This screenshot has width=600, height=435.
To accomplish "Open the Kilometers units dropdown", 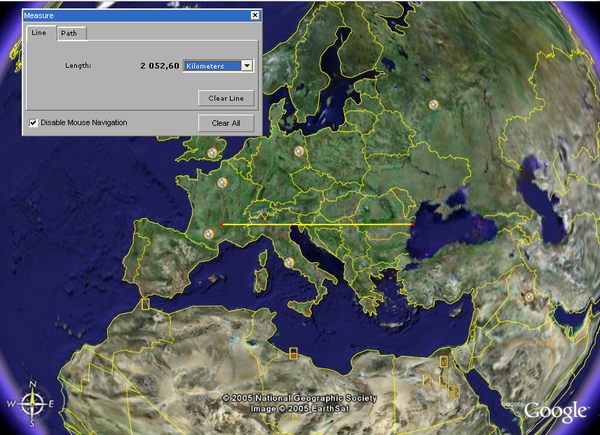I will (x=247, y=66).
